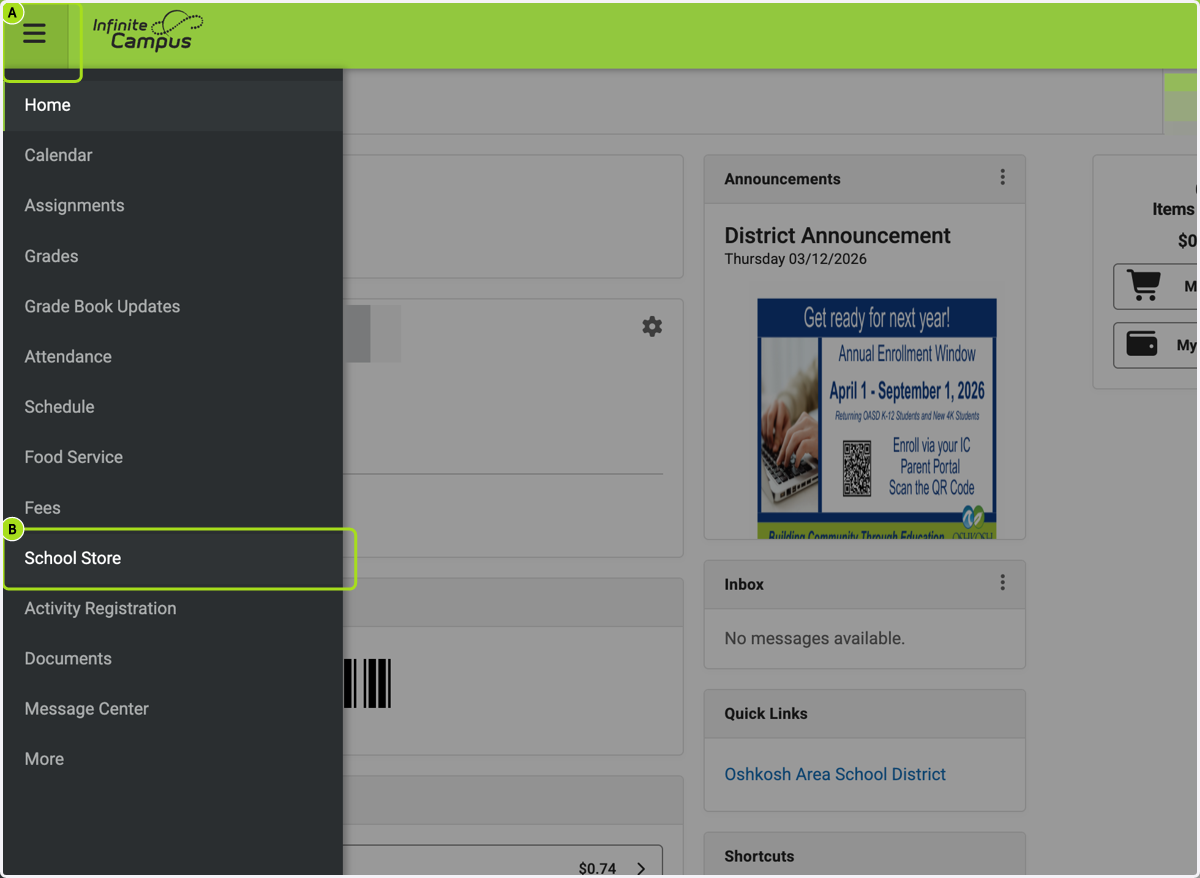Go to Assignments in the sidebar
Viewport: 1200px width, 878px height.
click(173, 205)
